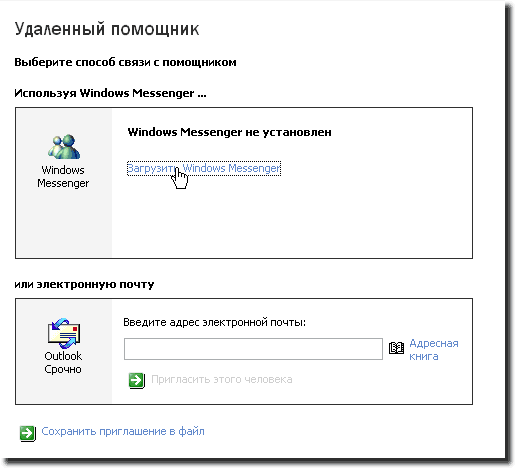
Task: Open the 'Адресная книга' link
Action: tap(434, 350)
